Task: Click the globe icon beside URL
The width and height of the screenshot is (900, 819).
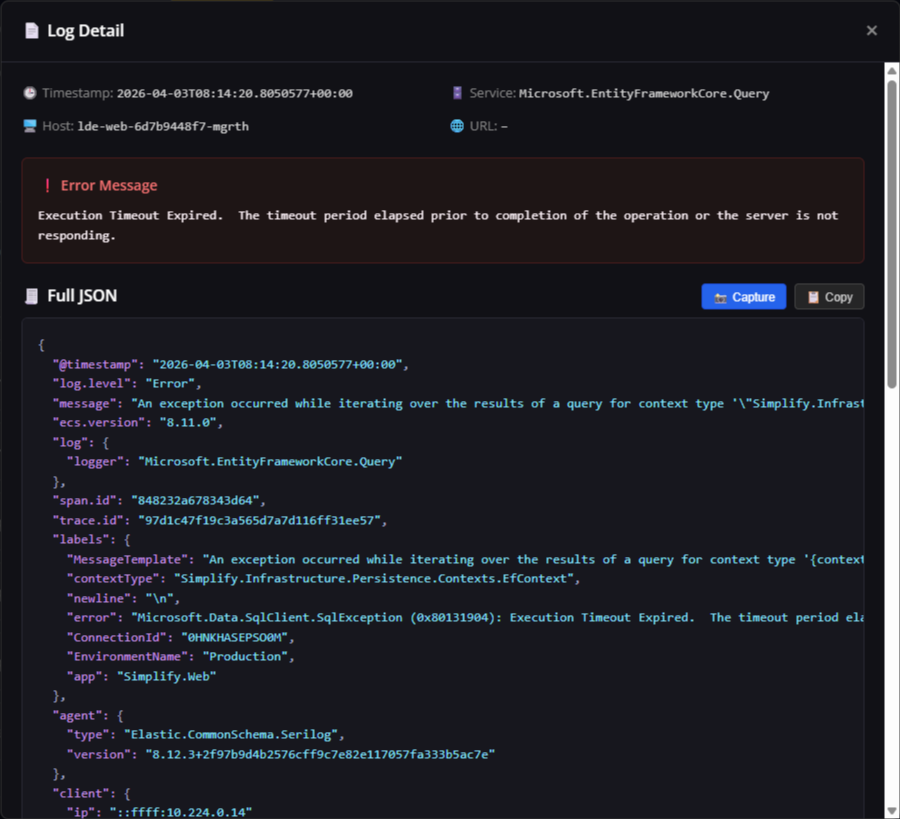Action: 457,126
